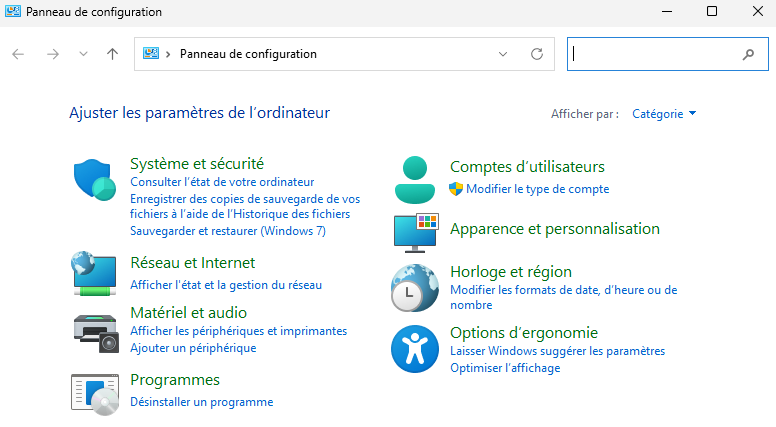Open recent locations dropdown arrow
Screen dimensions: 776x427
[83, 54]
